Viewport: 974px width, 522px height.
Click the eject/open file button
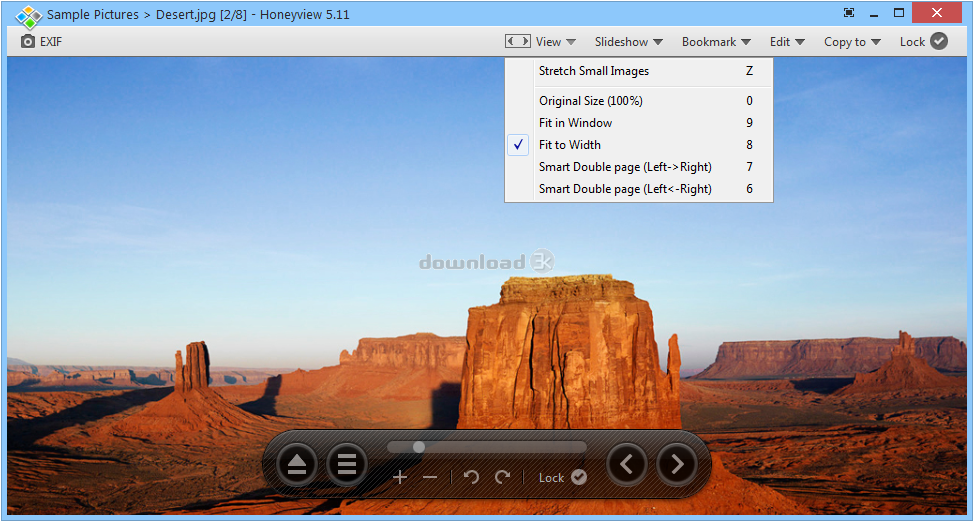(x=297, y=464)
